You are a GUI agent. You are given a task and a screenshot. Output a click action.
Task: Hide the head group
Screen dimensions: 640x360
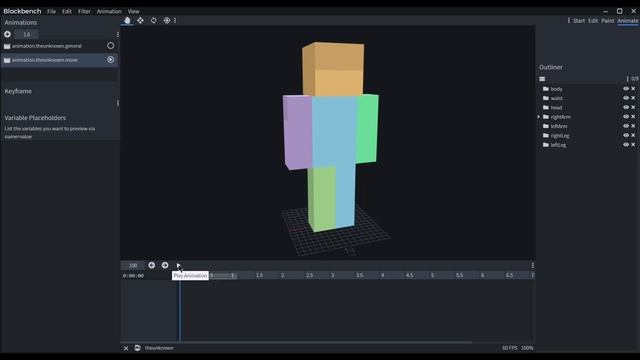(x=626, y=107)
